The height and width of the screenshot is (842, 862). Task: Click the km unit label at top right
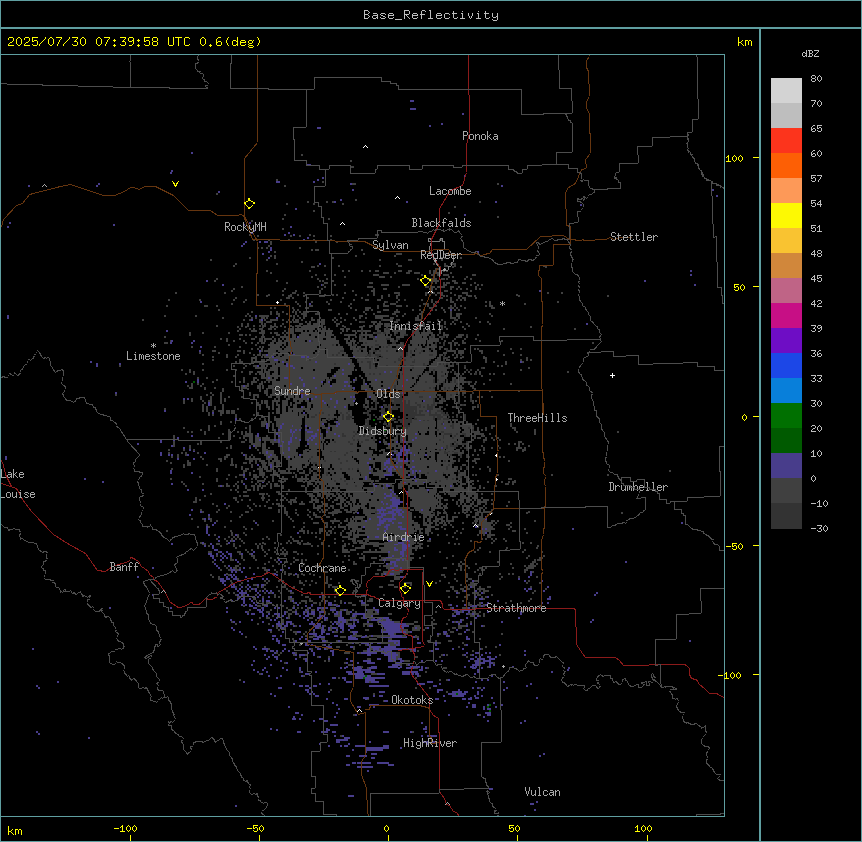744,42
